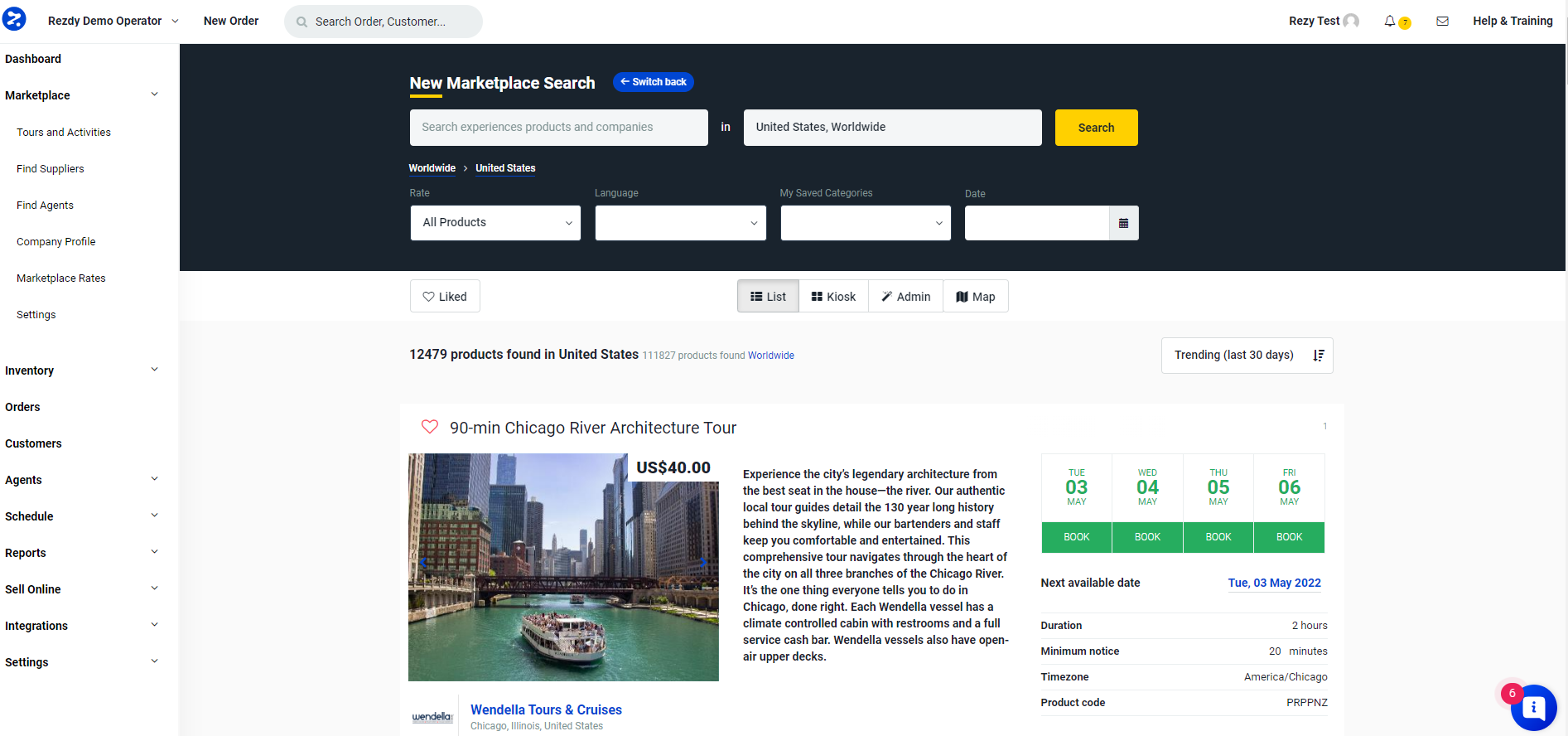This screenshot has width=1568, height=736.
Task: Open the notifications bell icon
Action: point(1390,21)
